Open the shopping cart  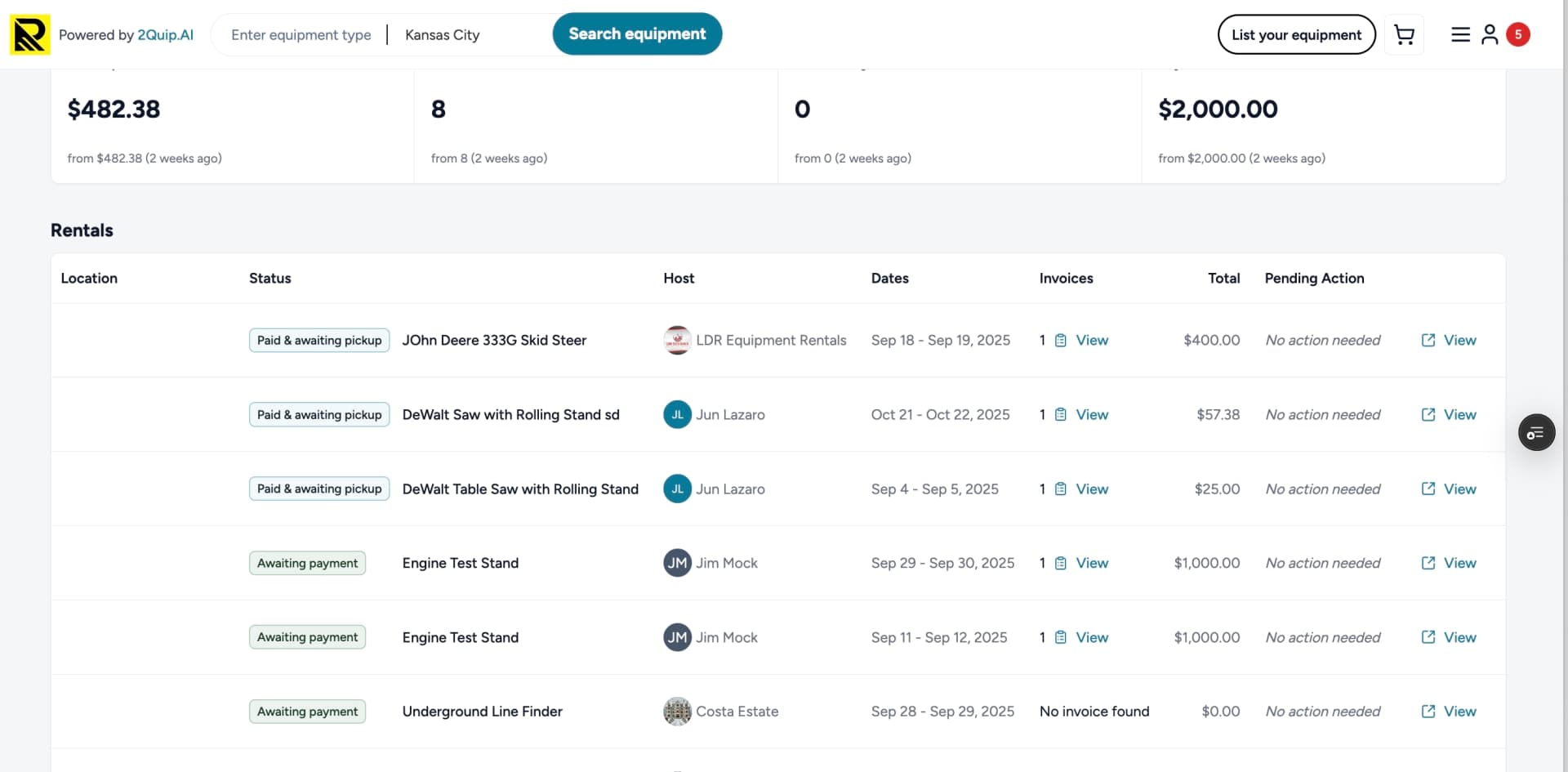(x=1404, y=34)
